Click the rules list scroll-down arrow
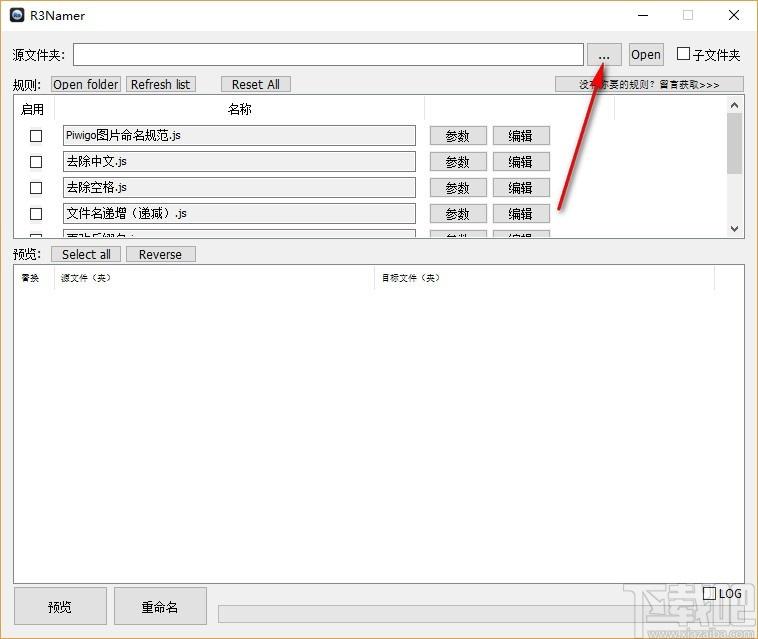Screen dimensions: 758x639 click(734, 229)
